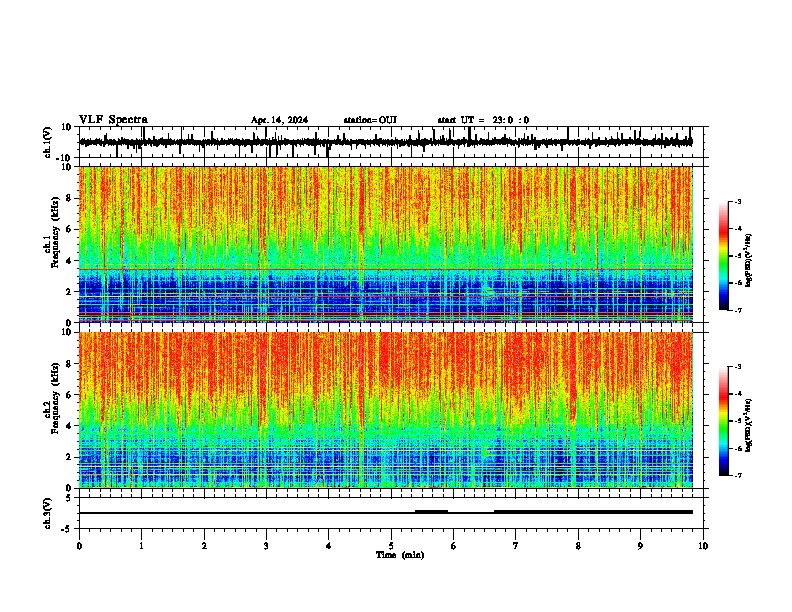Click inside the ch.2 spectrogram panel
The image size is (792, 612).
(x=385, y=410)
